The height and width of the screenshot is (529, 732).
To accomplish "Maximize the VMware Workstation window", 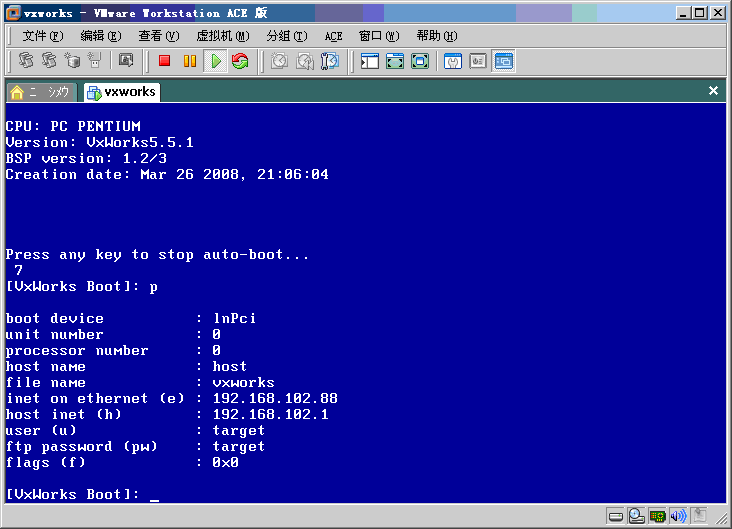I will pos(700,13).
